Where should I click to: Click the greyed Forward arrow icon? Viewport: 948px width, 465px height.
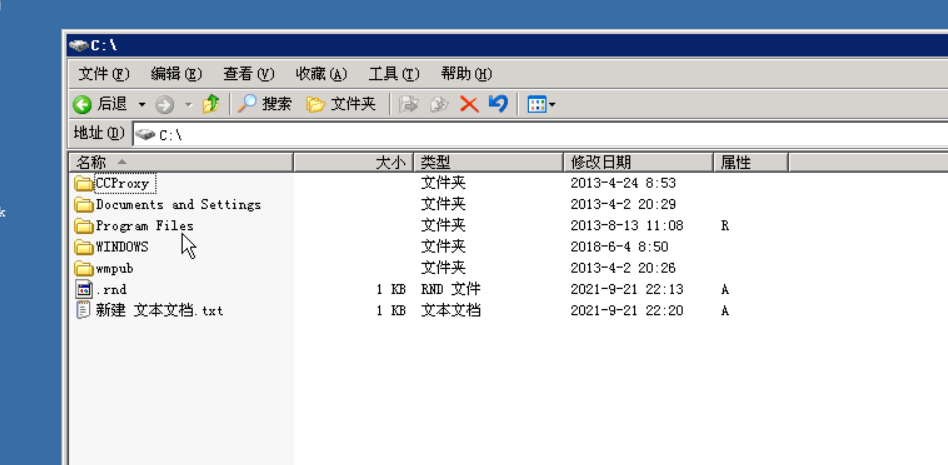(x=164, y=105)
